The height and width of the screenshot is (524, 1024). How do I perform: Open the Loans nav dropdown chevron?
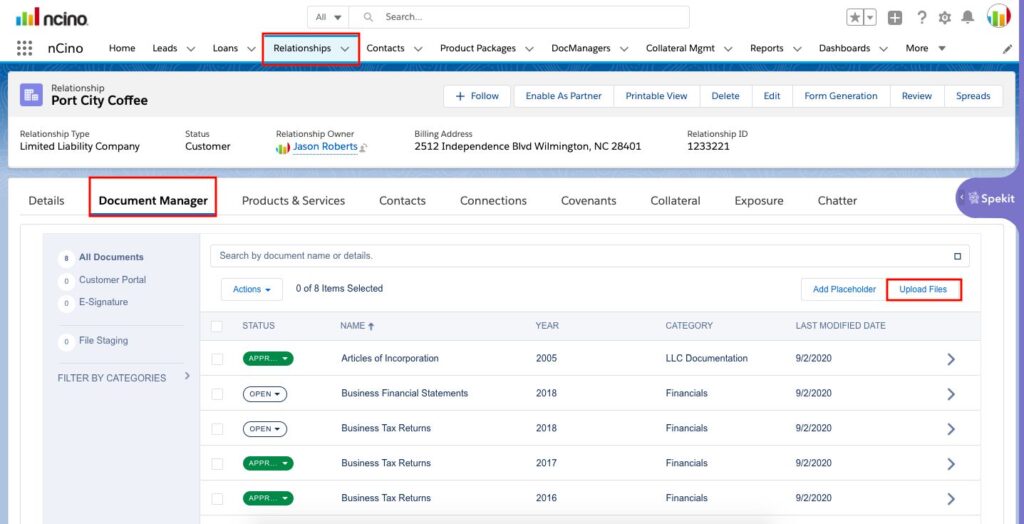coord(251,48)
